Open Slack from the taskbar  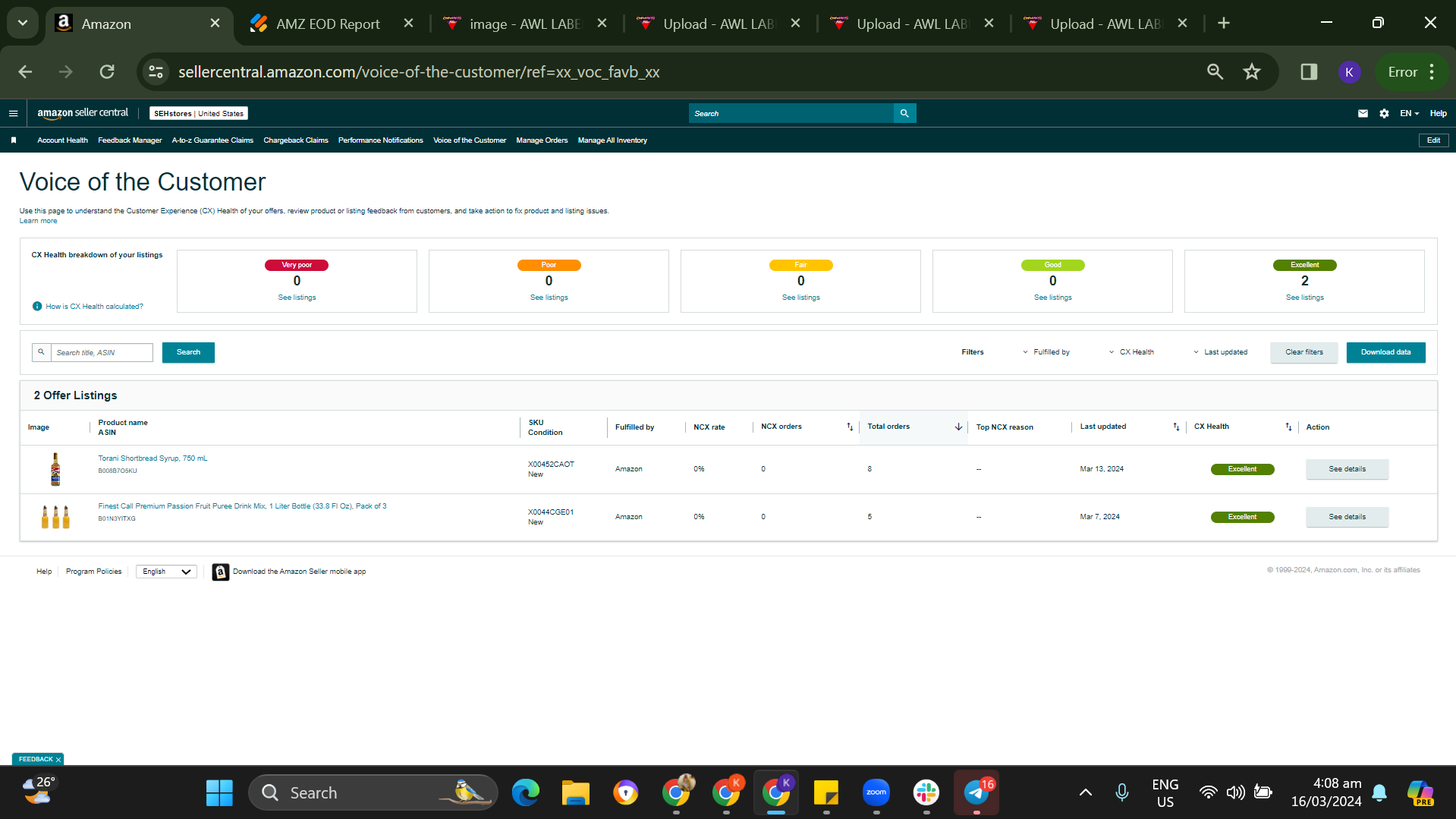tap(926, 793)
